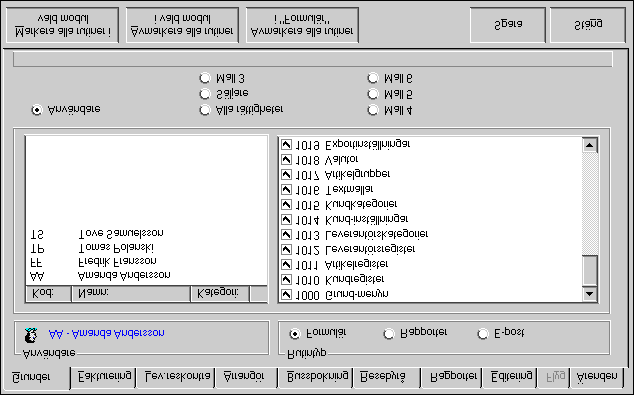Toggle the 1017 Artikelgrupper checkbox
This screenshot has width=634, height=395.
pos(286,175)
